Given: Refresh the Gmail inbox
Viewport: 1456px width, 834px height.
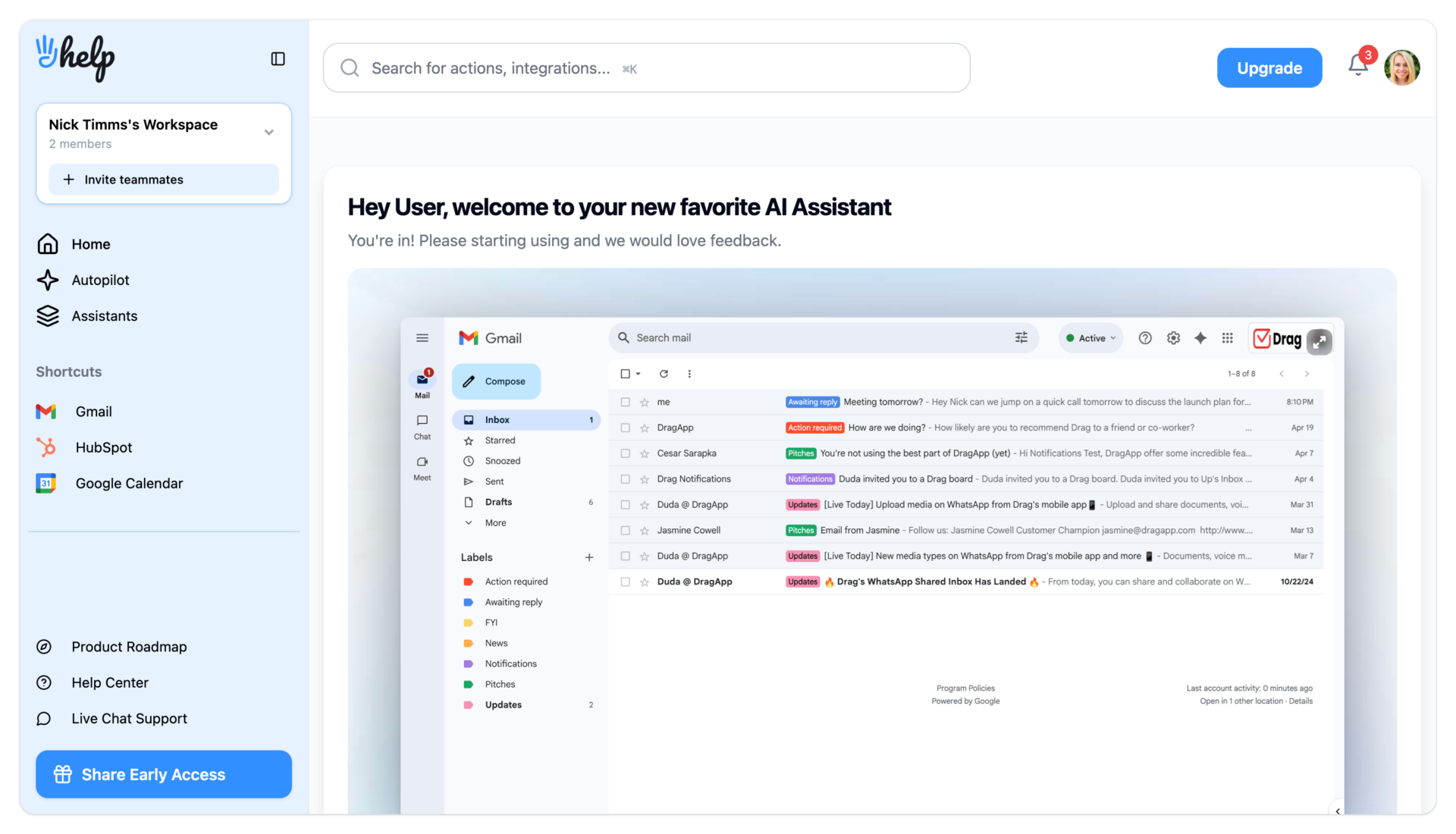Looking at the screenshot, I should coord(664,374).
